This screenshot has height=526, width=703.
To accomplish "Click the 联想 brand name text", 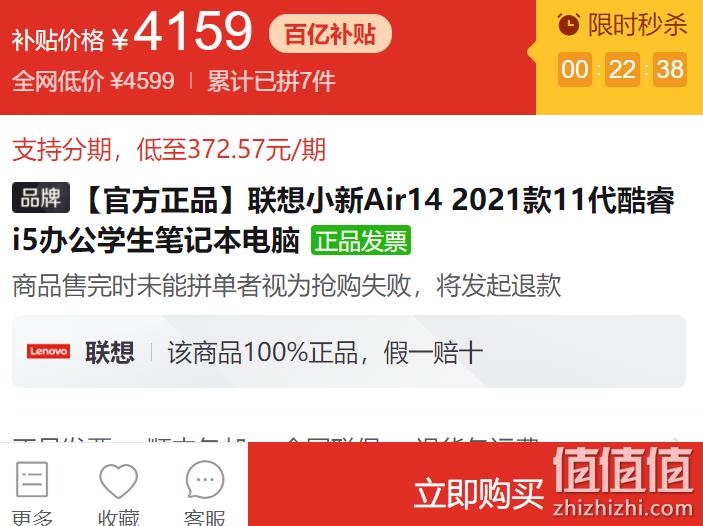I will (110, 352).
